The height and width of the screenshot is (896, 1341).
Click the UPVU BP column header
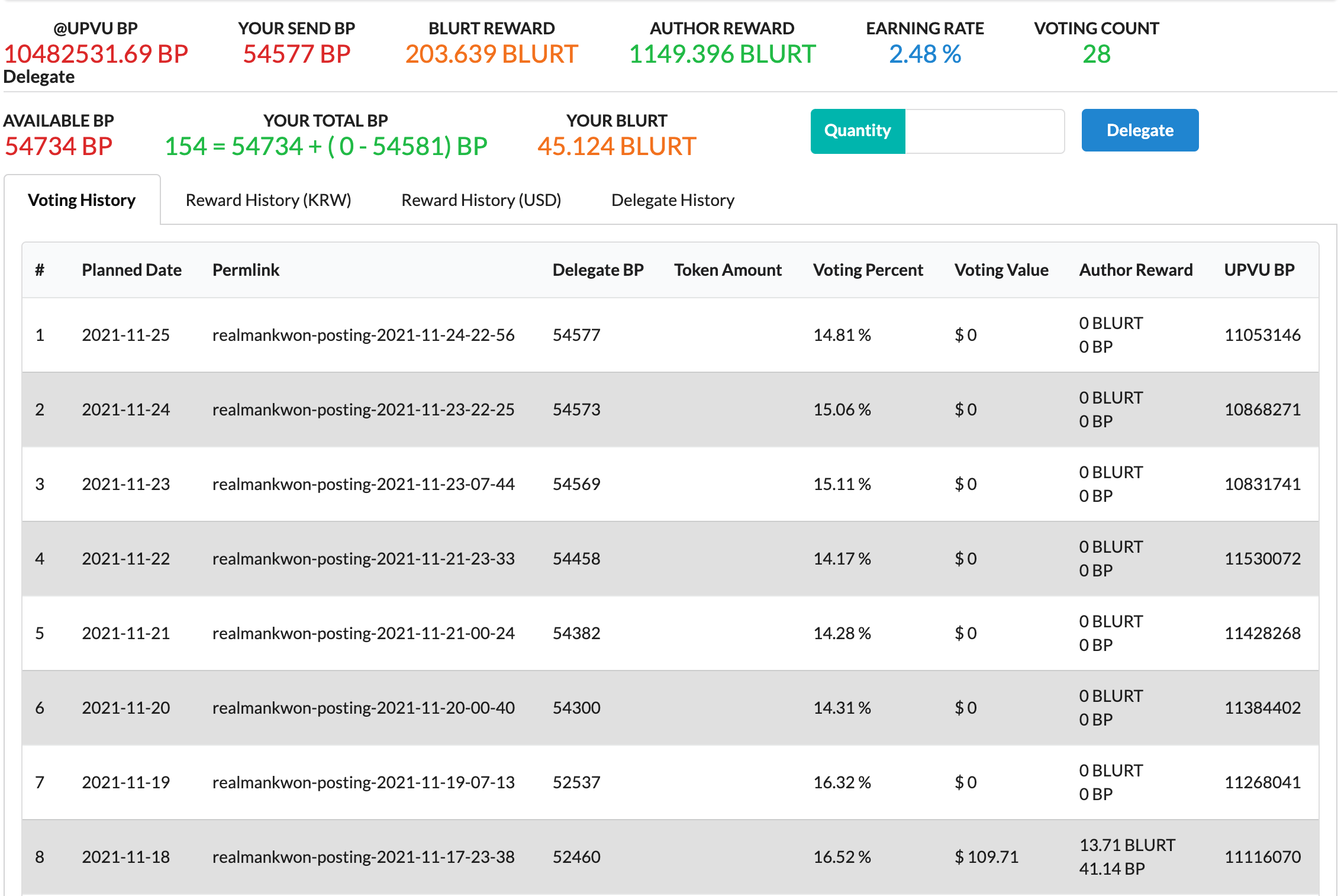[1259, 270]
